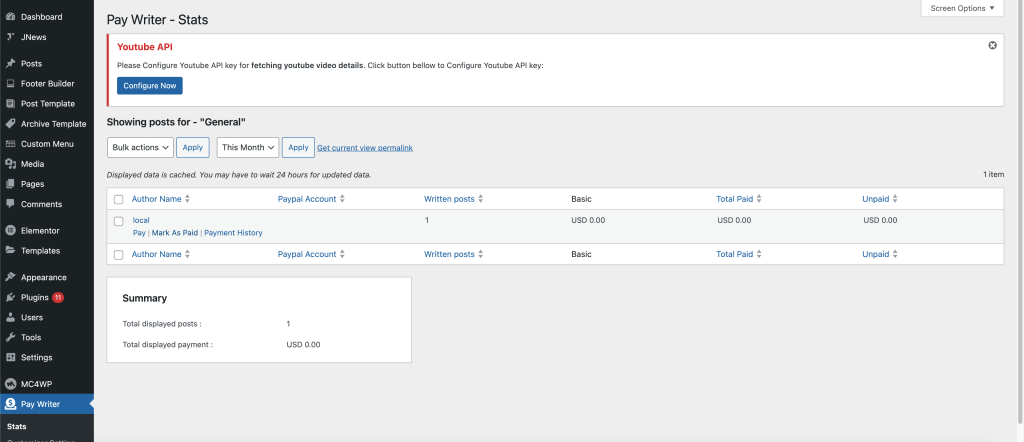This screenshot has width=1024, height=442.
Task: Open the Bulk actions dropdown
Action: 139,148
